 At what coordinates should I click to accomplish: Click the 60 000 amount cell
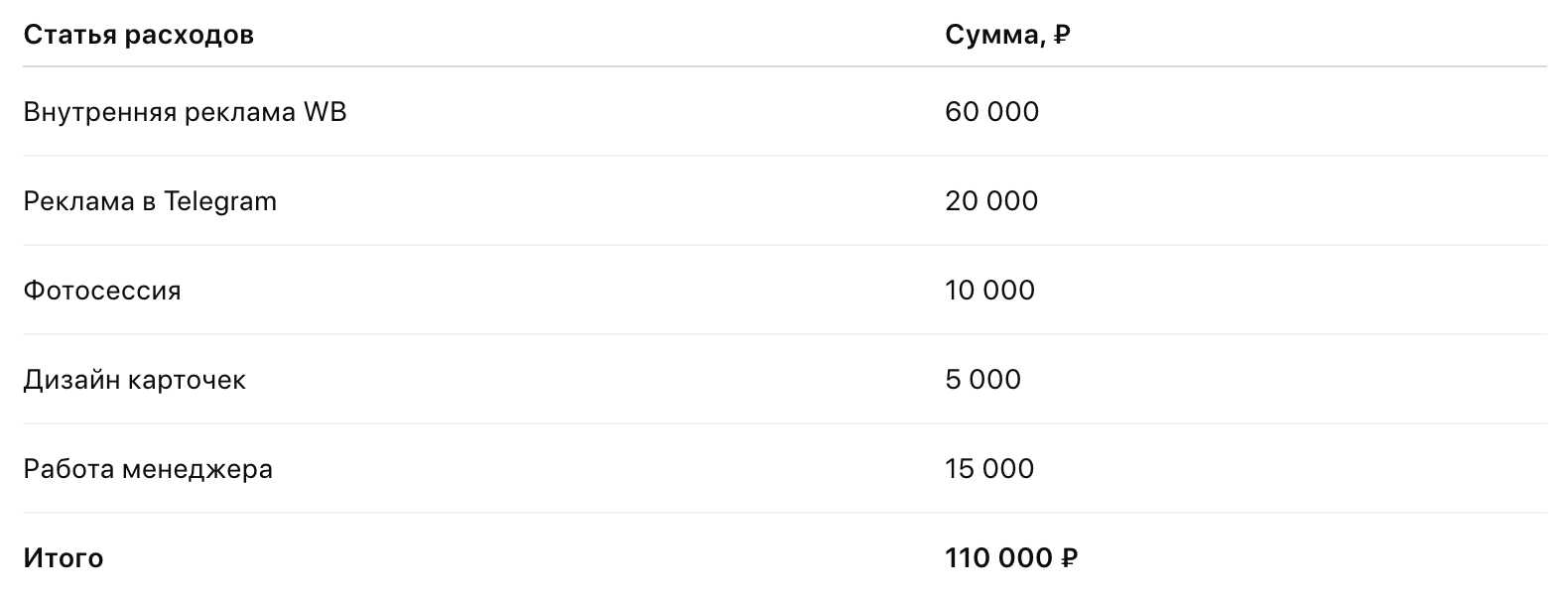click(991, 112)
